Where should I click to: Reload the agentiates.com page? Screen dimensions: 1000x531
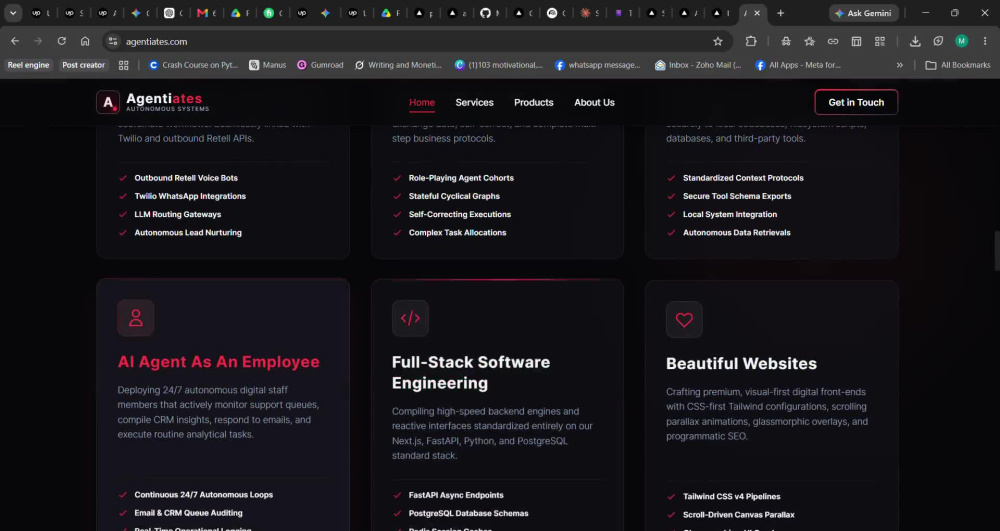(x=61, y=41)
